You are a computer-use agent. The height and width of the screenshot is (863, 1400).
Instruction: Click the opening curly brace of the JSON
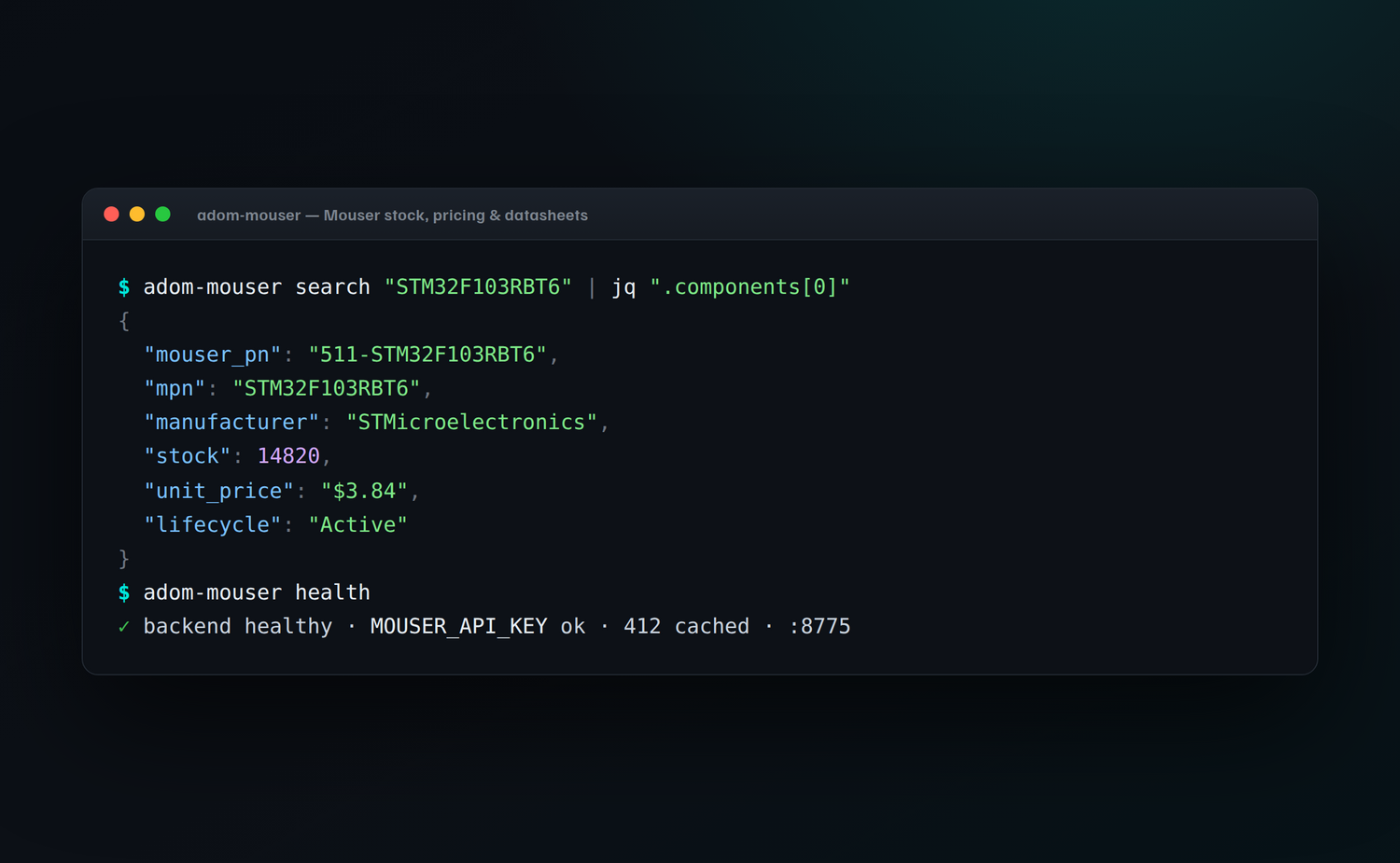pyautogui.click(x=124, y=321)
